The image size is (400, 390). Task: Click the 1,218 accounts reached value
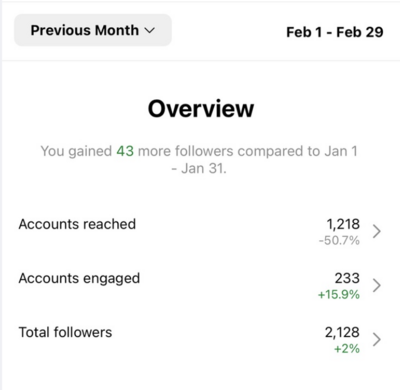[x=343, y=224]
